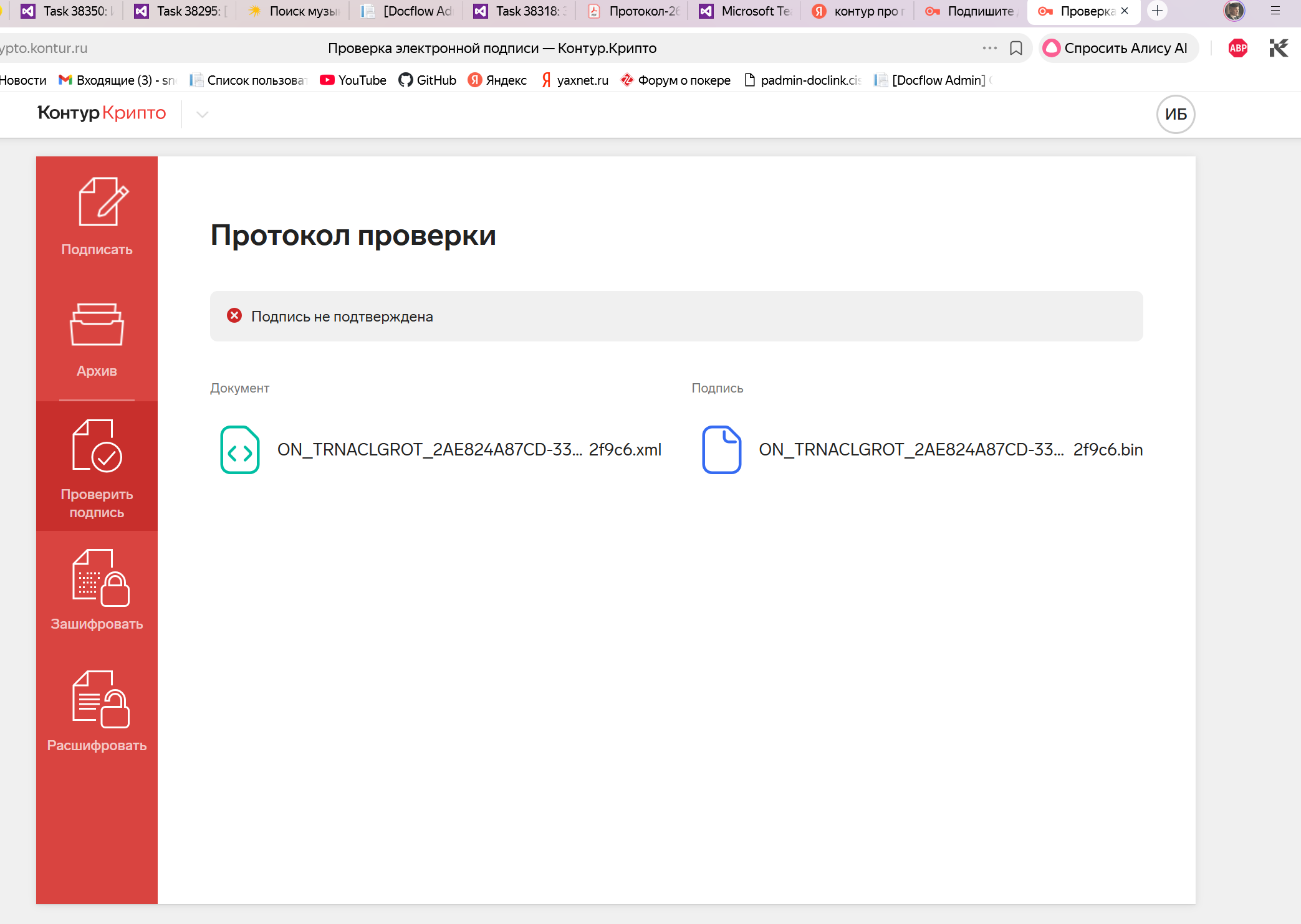Switch to the Task 38318 tab
The height and width of the screenshot is (924, 1301).
521,11
